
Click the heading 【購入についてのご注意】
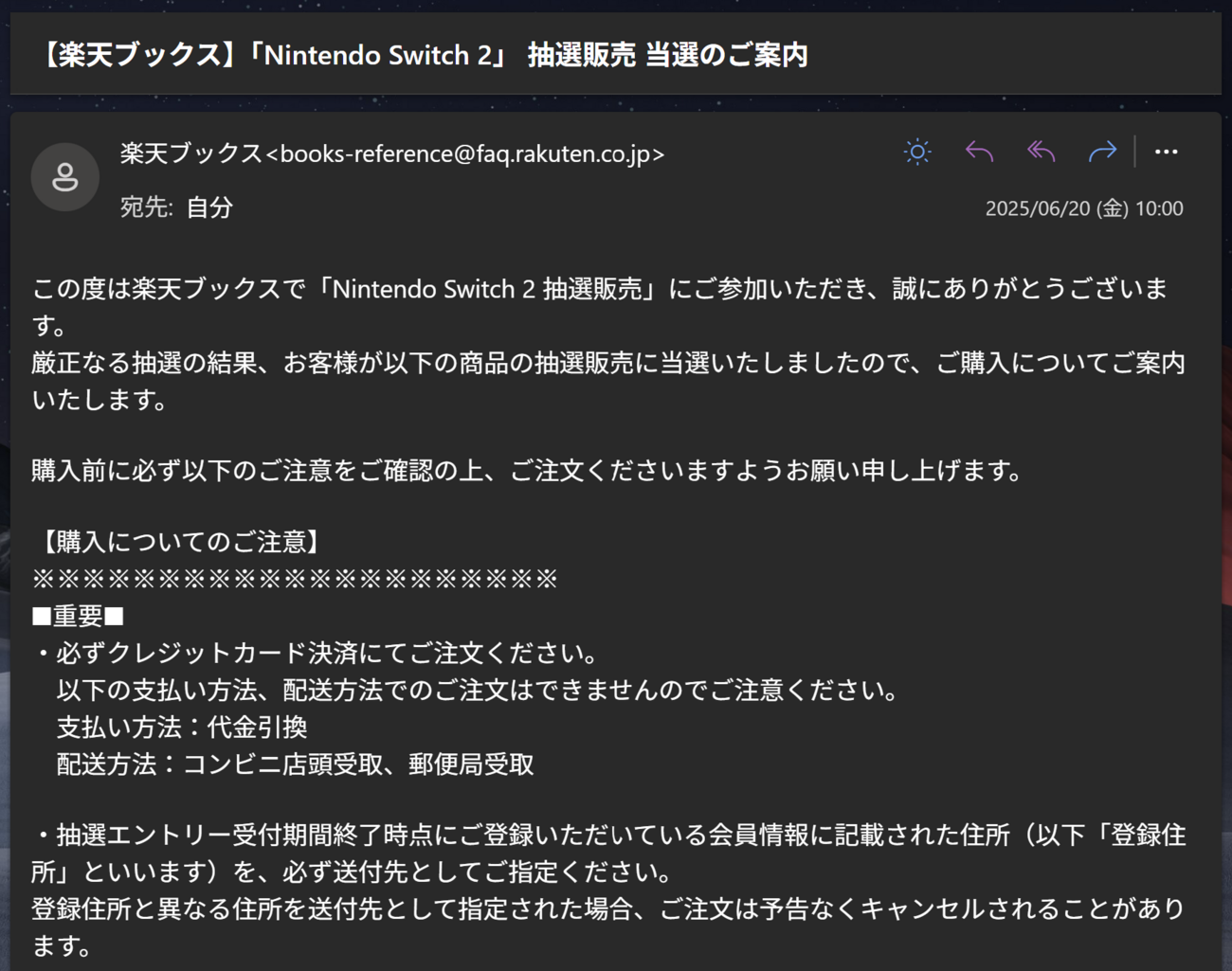(179, 542)
